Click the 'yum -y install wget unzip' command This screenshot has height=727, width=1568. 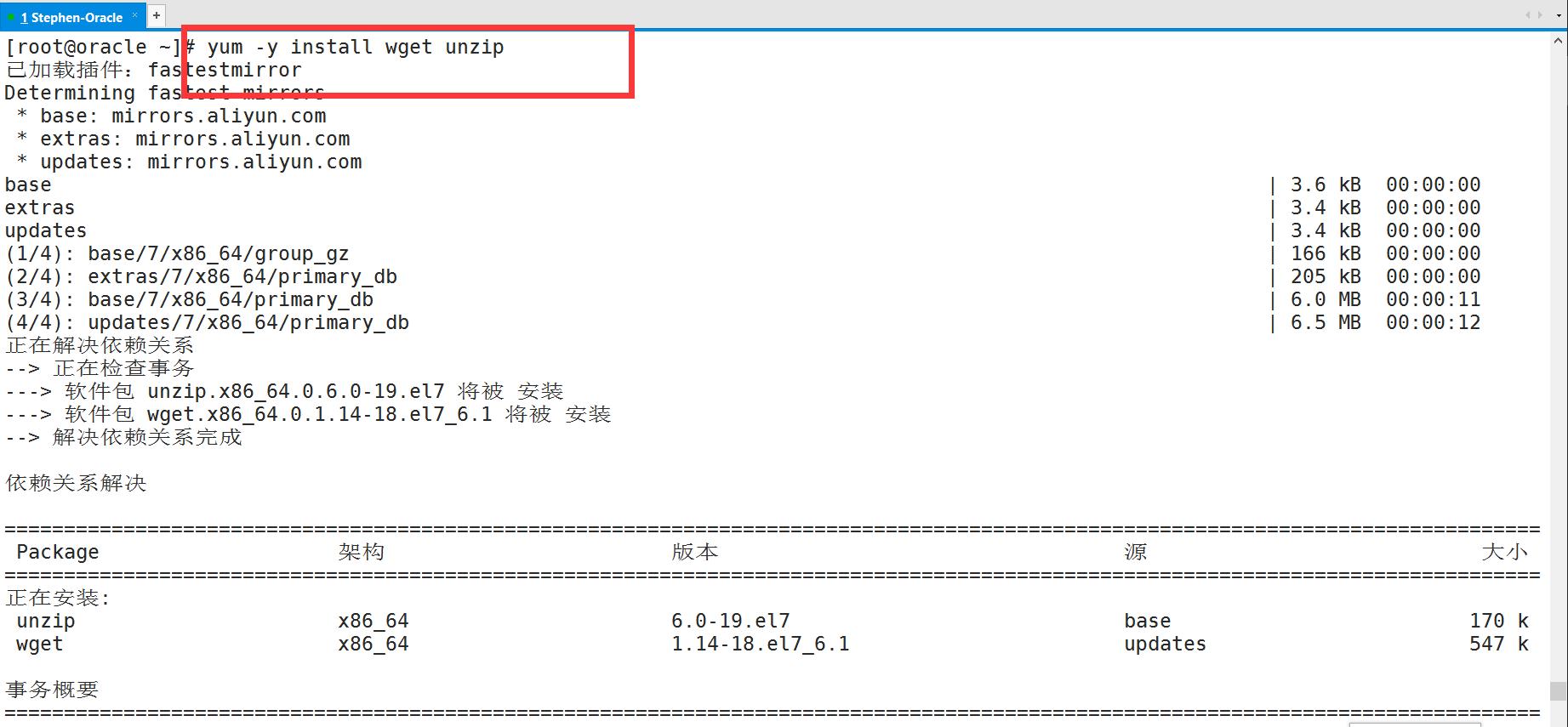pos(356,47)
